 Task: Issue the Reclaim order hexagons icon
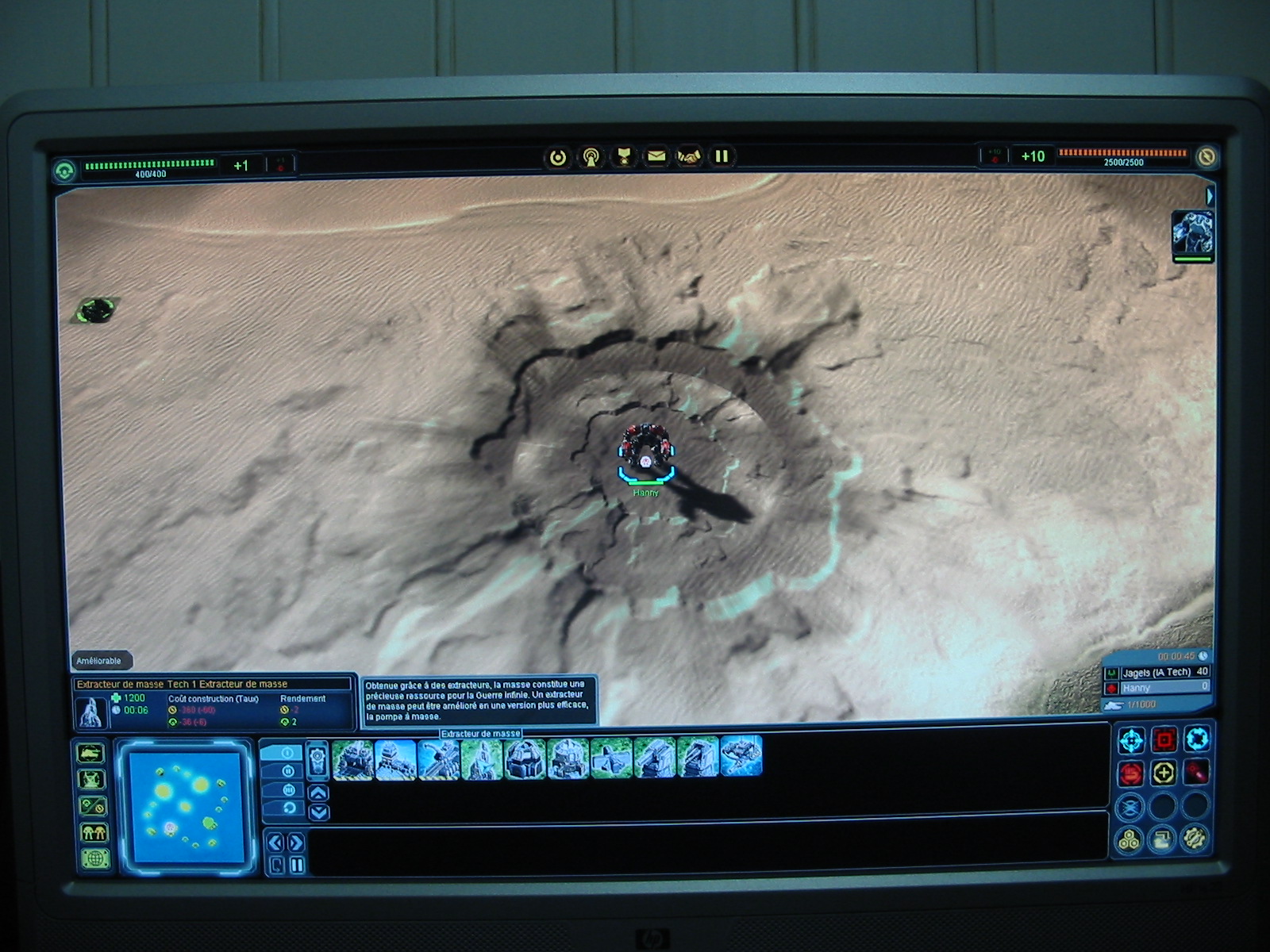1130,839
